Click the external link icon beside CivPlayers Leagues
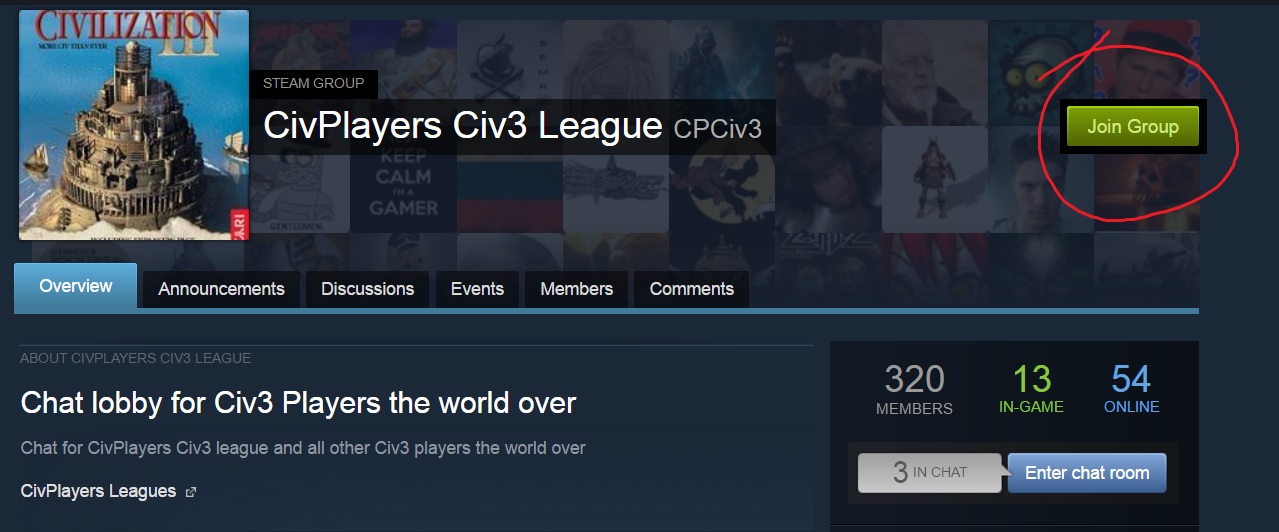Image resolution: width=1279 pixels, height=532 pixels. (191, 492)
